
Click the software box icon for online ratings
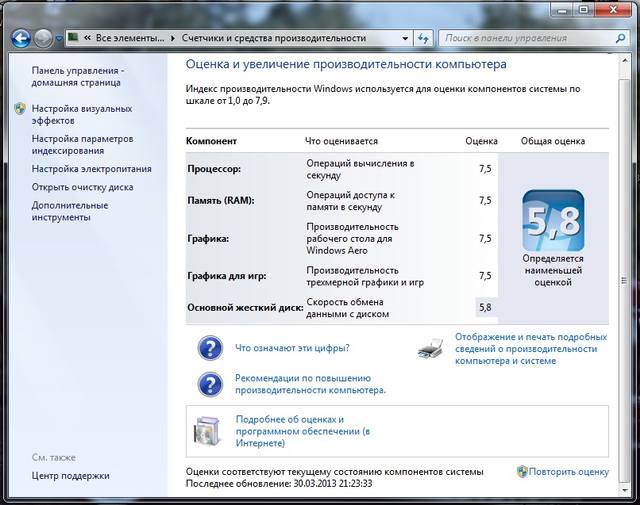click(209, 430)
